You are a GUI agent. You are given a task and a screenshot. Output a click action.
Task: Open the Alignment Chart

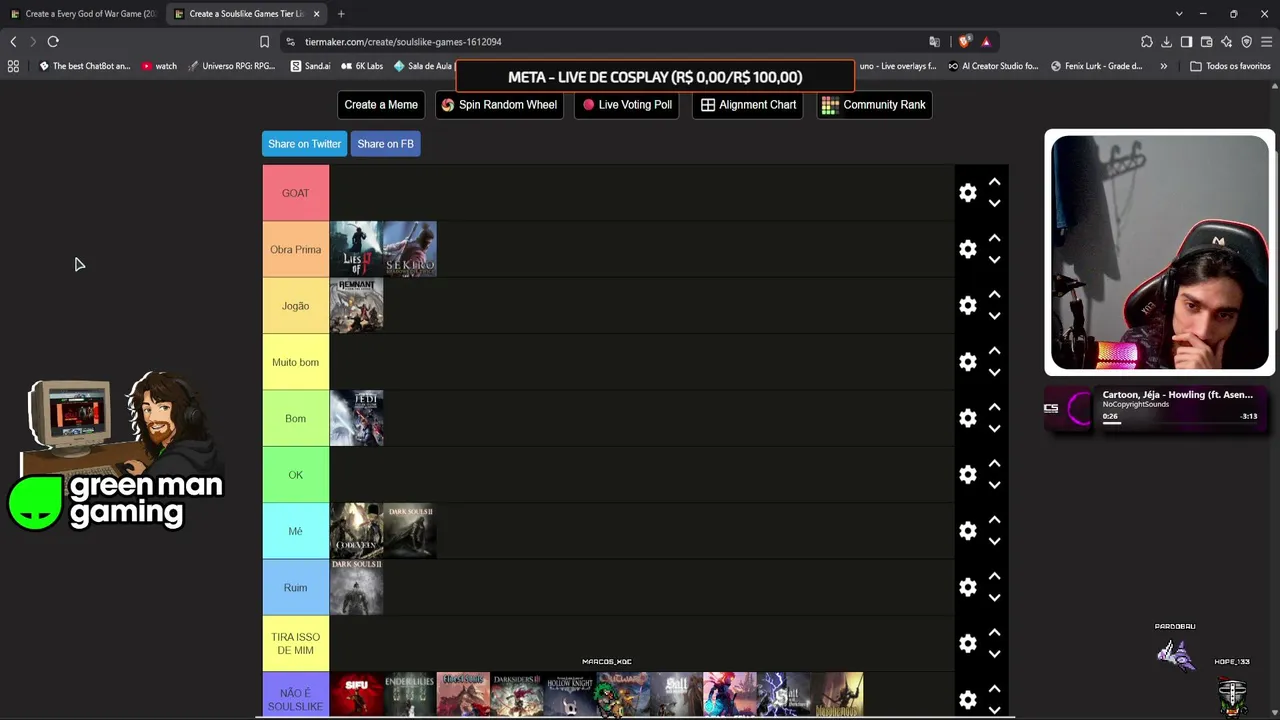[x=749, y=105]
